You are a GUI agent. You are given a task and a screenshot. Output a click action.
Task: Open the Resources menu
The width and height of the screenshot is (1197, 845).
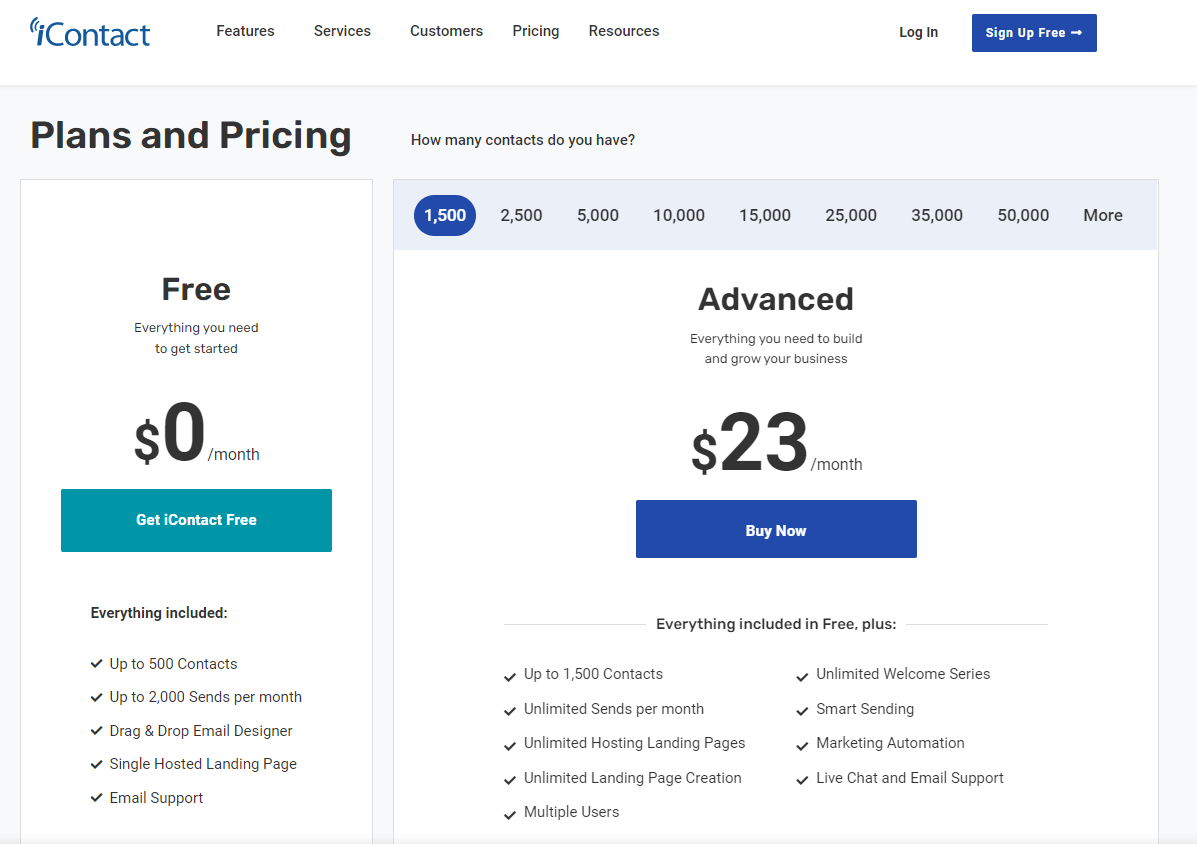pyautogui.click(x=624, y=31)
